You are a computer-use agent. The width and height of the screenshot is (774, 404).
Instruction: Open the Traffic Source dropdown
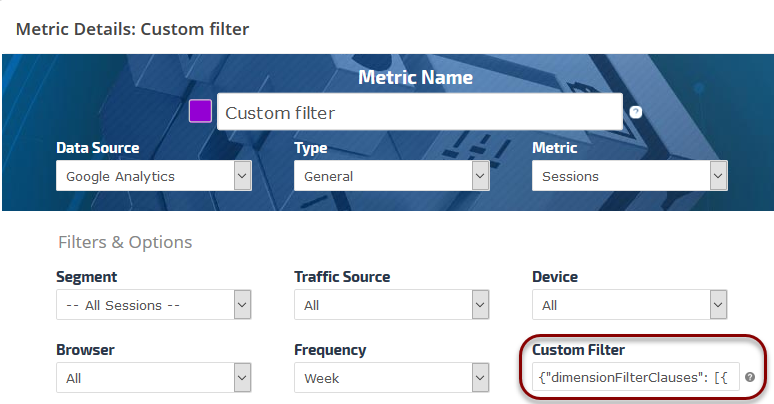point(391,304)
